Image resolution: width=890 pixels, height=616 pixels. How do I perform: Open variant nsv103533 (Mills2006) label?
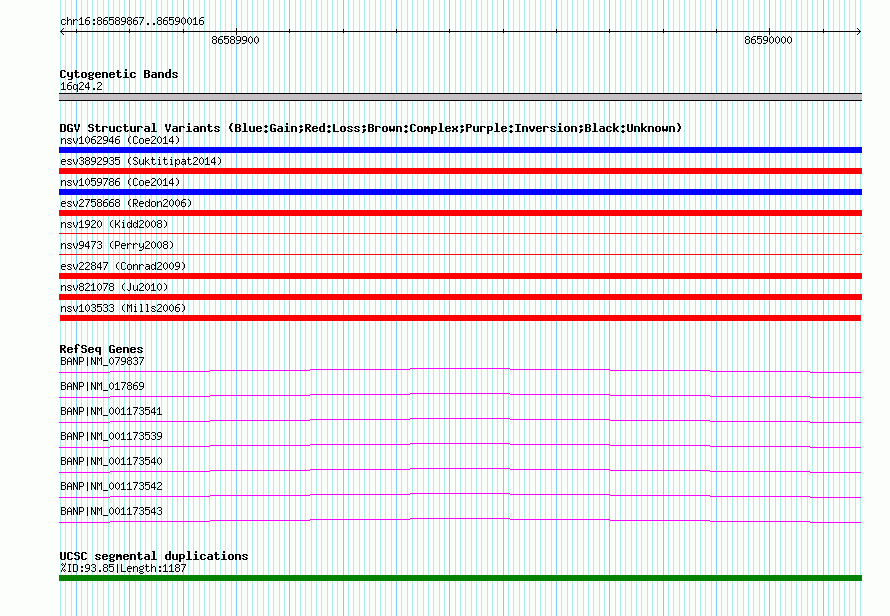[123, 308]
